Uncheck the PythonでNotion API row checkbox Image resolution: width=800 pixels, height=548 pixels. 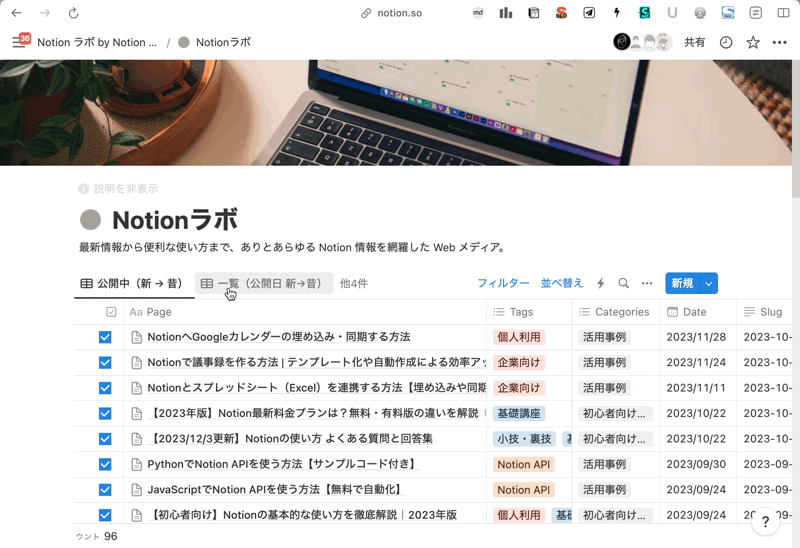coord(105,464)
